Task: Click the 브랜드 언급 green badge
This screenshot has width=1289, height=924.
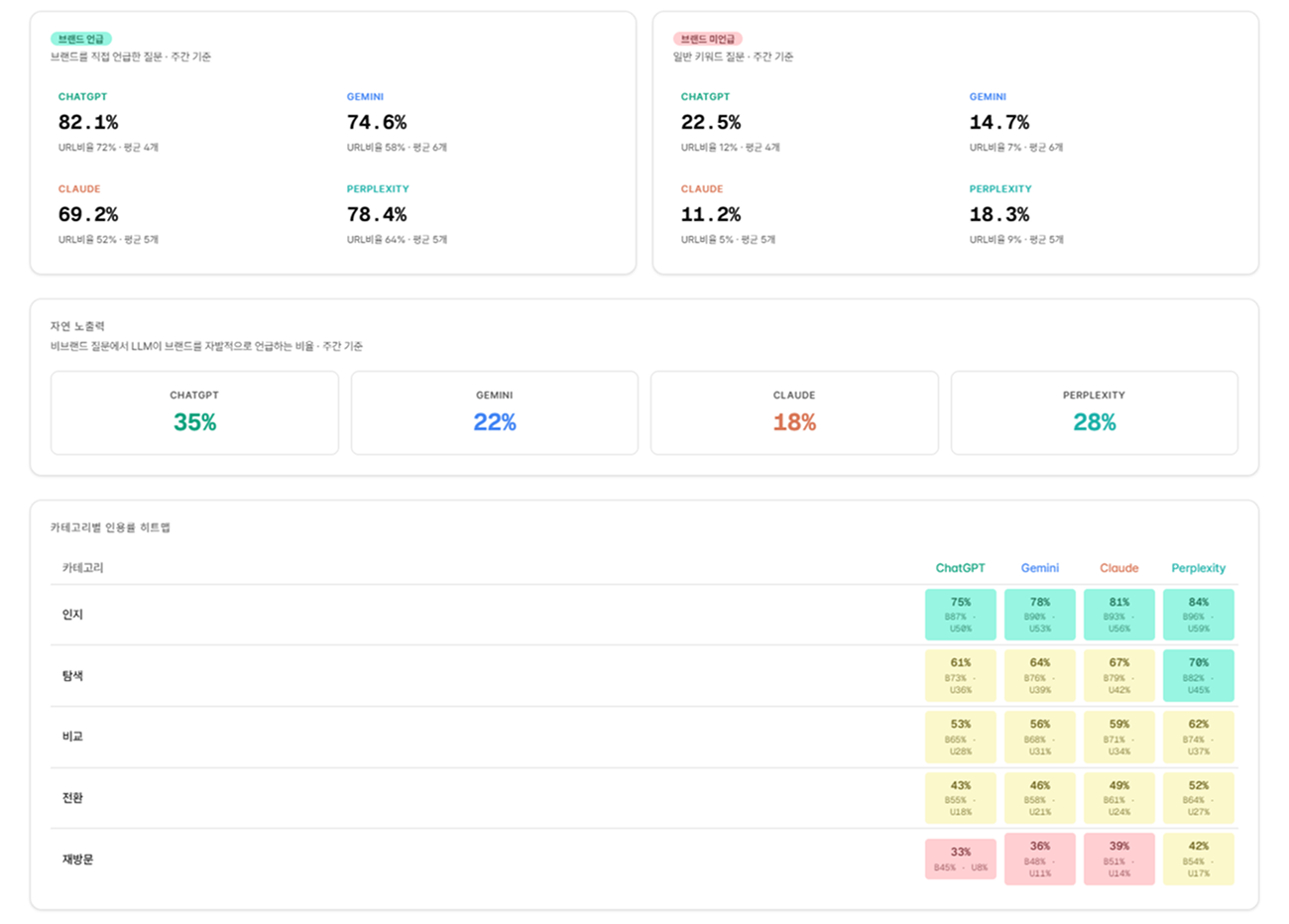Action: pos(81,39)
